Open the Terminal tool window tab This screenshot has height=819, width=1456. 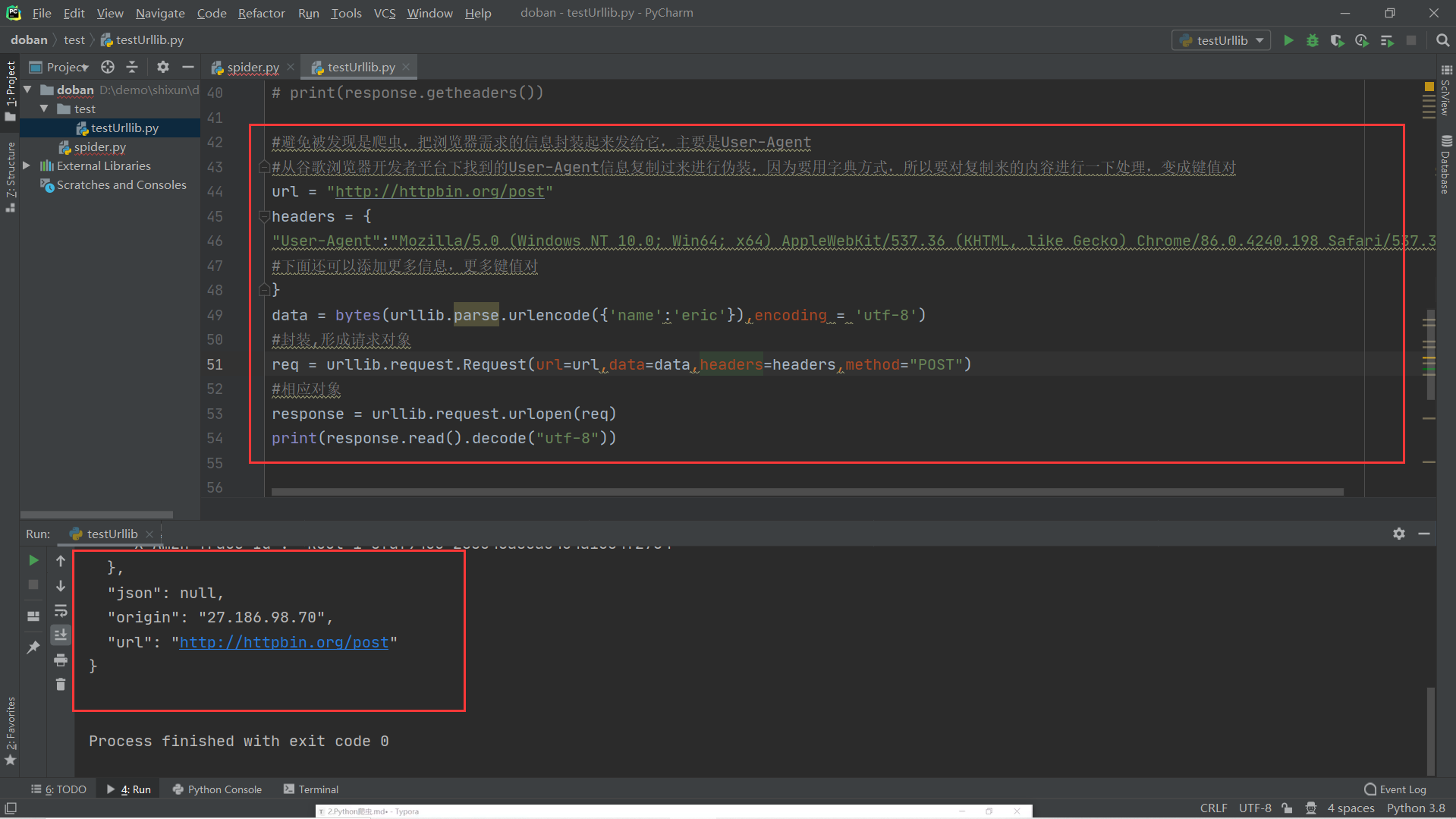click(311, 789)
